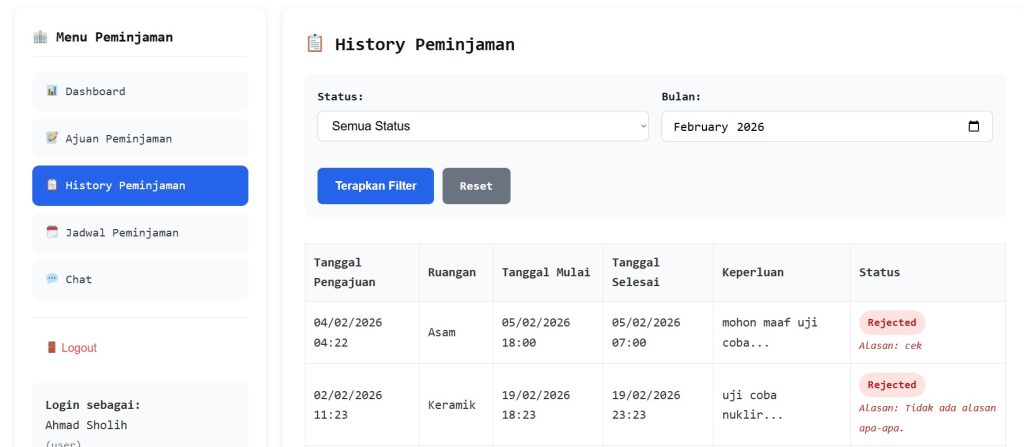Click the Status dropdown chevron arrow
The width and height of the screenshot is (1024, 447).
pos(642,126)
